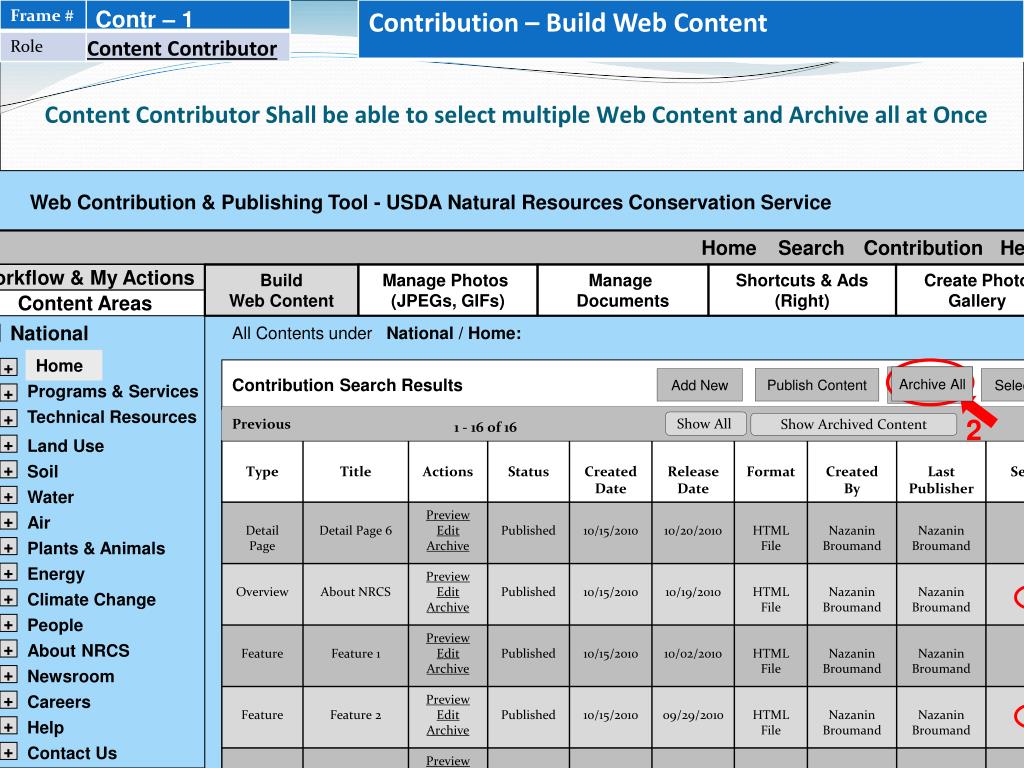1024x768 pixels.
Task: Select Newsroom content area
Action: [71, 676]
